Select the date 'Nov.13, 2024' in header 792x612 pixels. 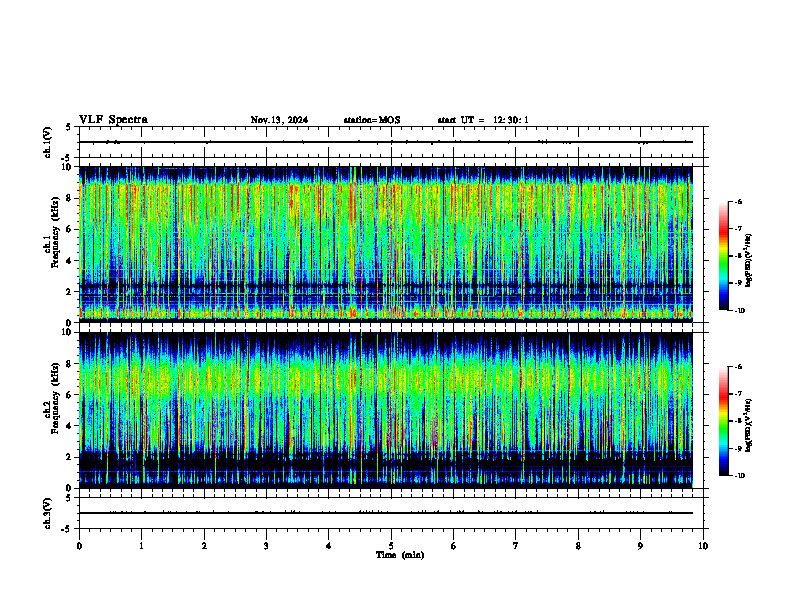pyautogui.click(x=279, y=120)
